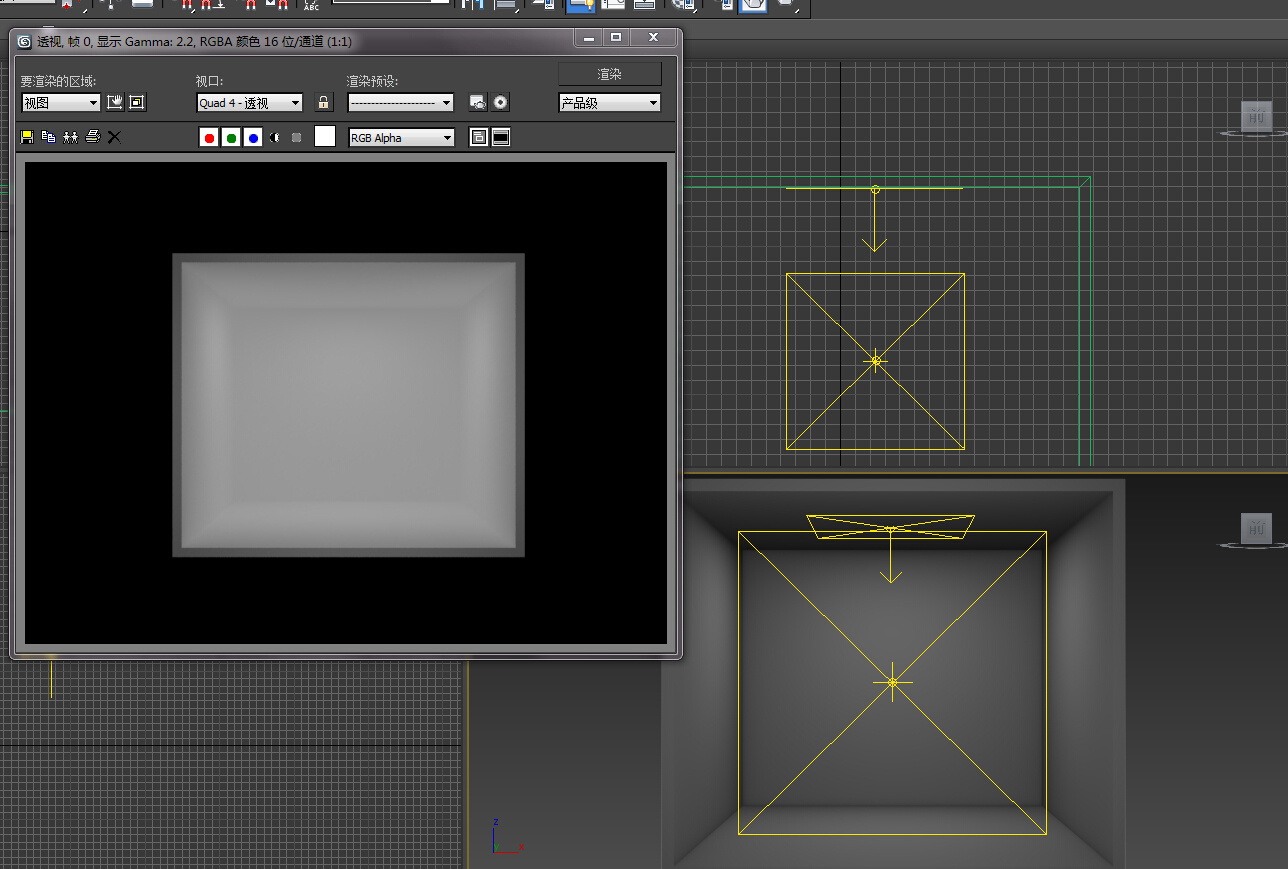The width and height of the screenshot is (1288, 869).
Task: Clear the rendered frame with the X icon
Action: pos(114,137)
